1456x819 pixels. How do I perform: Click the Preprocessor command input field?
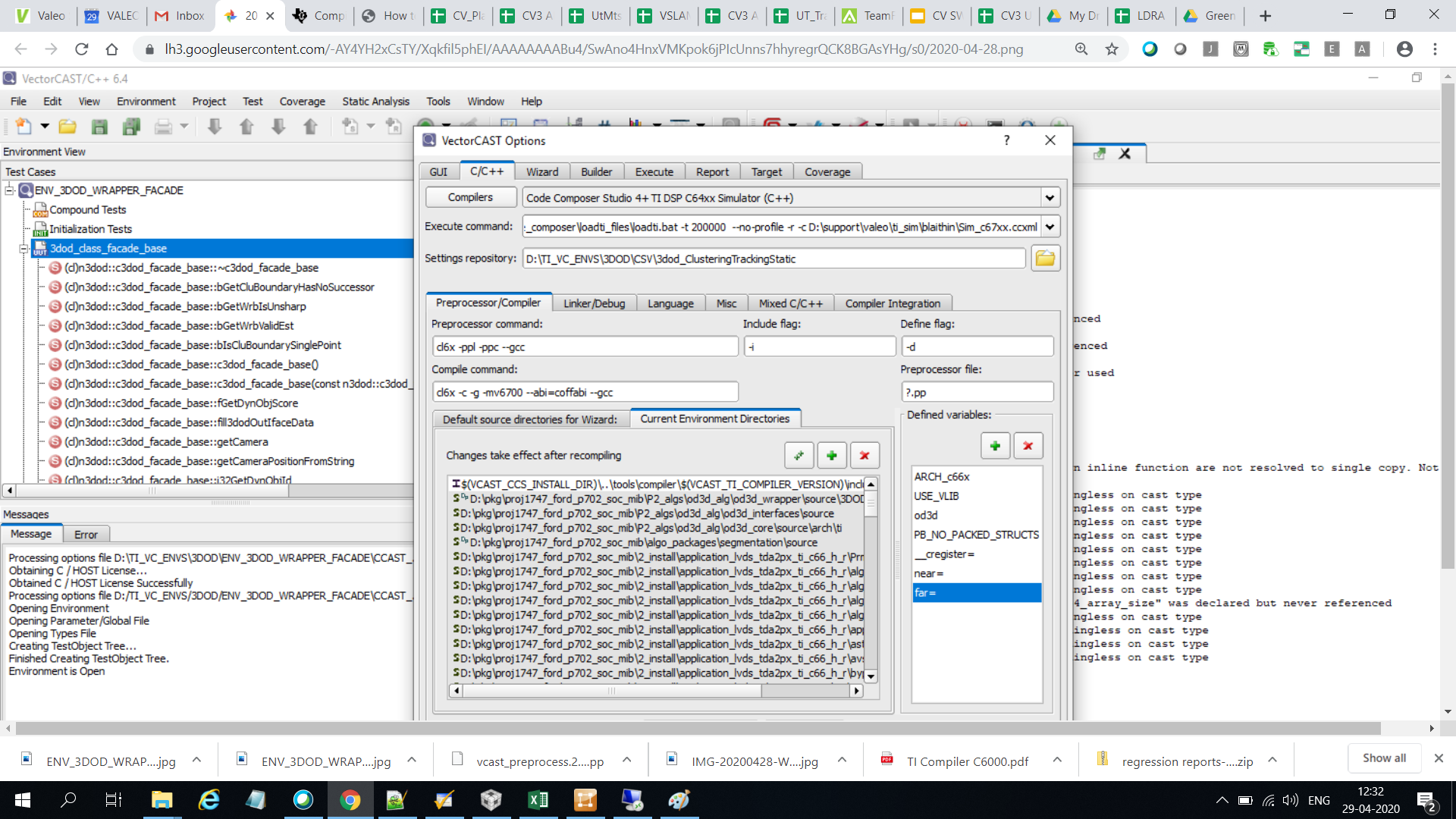coord(584,347)
